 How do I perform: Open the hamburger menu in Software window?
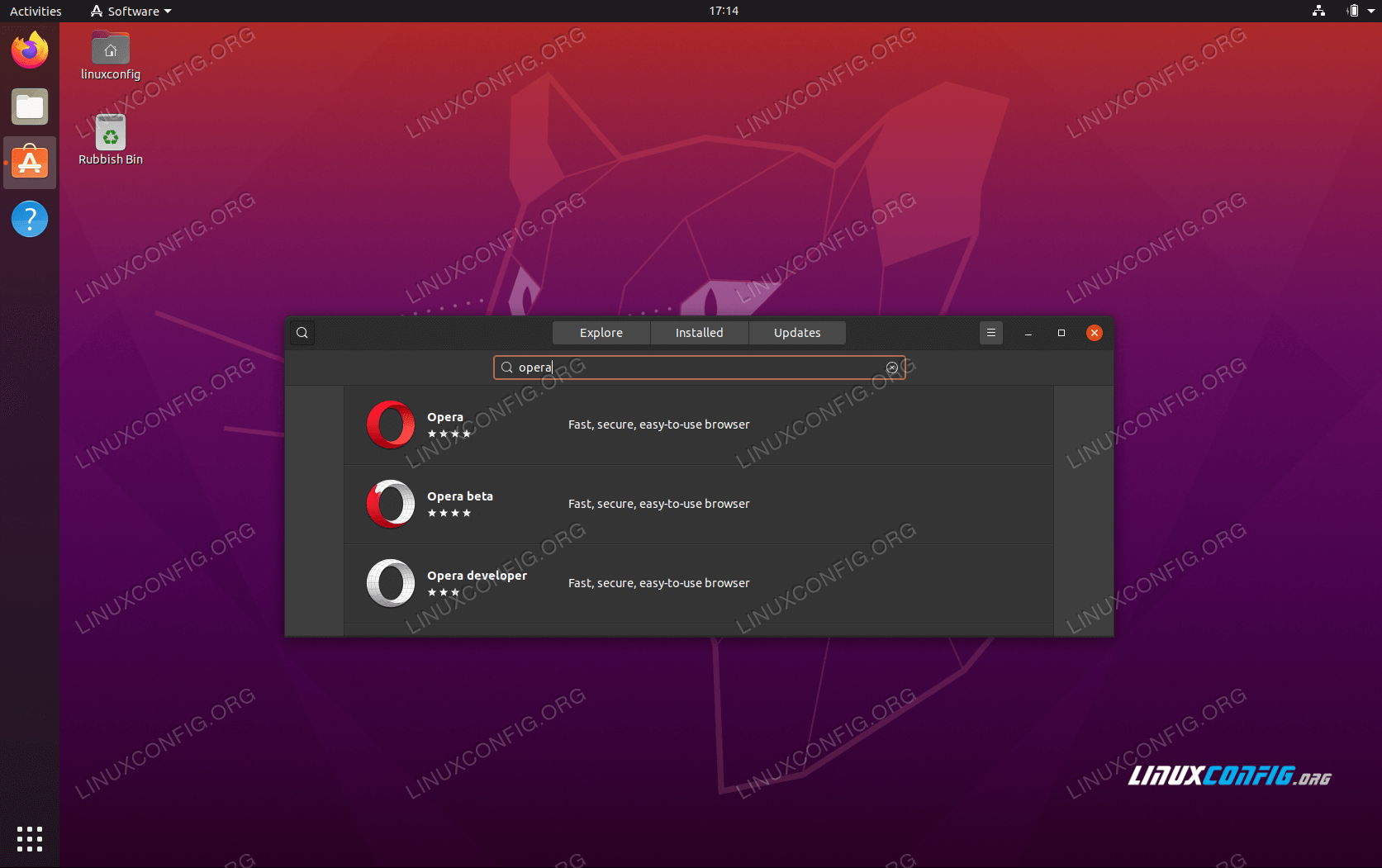[991, 333]
